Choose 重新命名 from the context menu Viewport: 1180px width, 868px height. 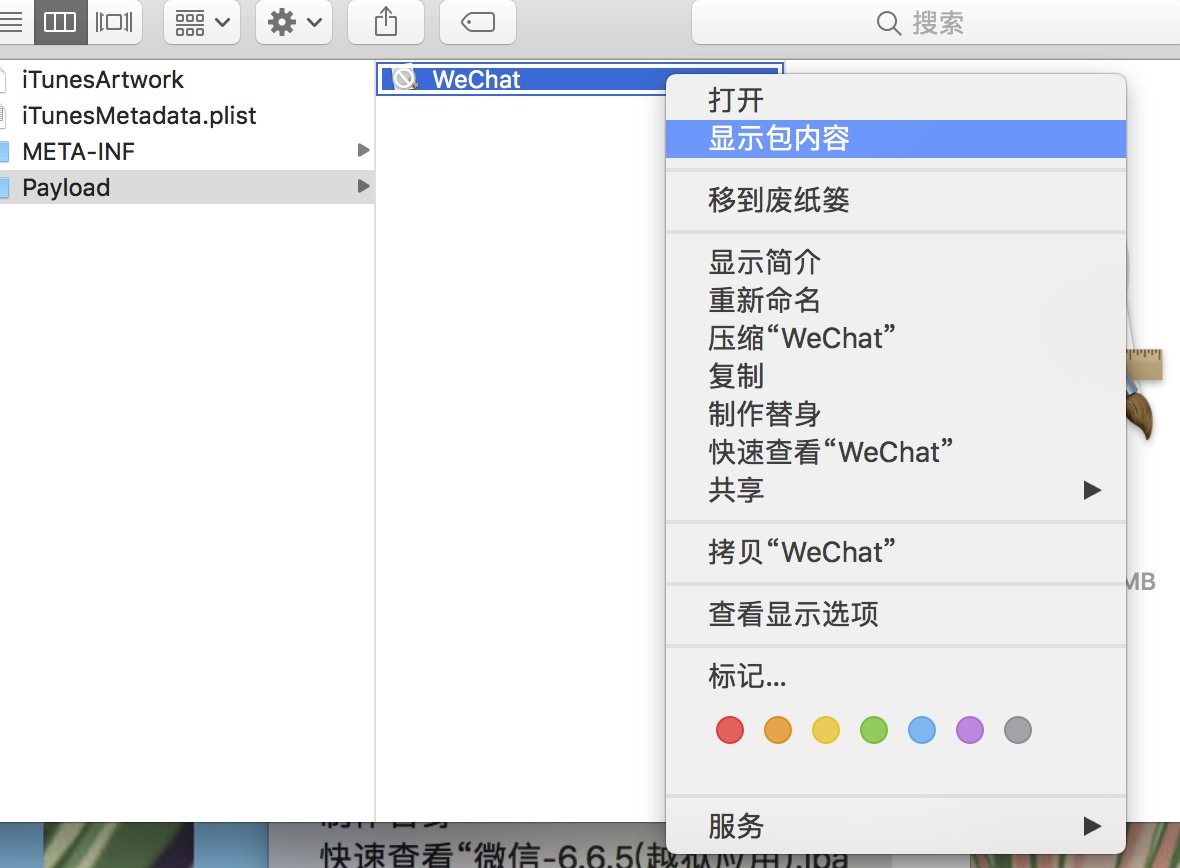coord(896,300)
